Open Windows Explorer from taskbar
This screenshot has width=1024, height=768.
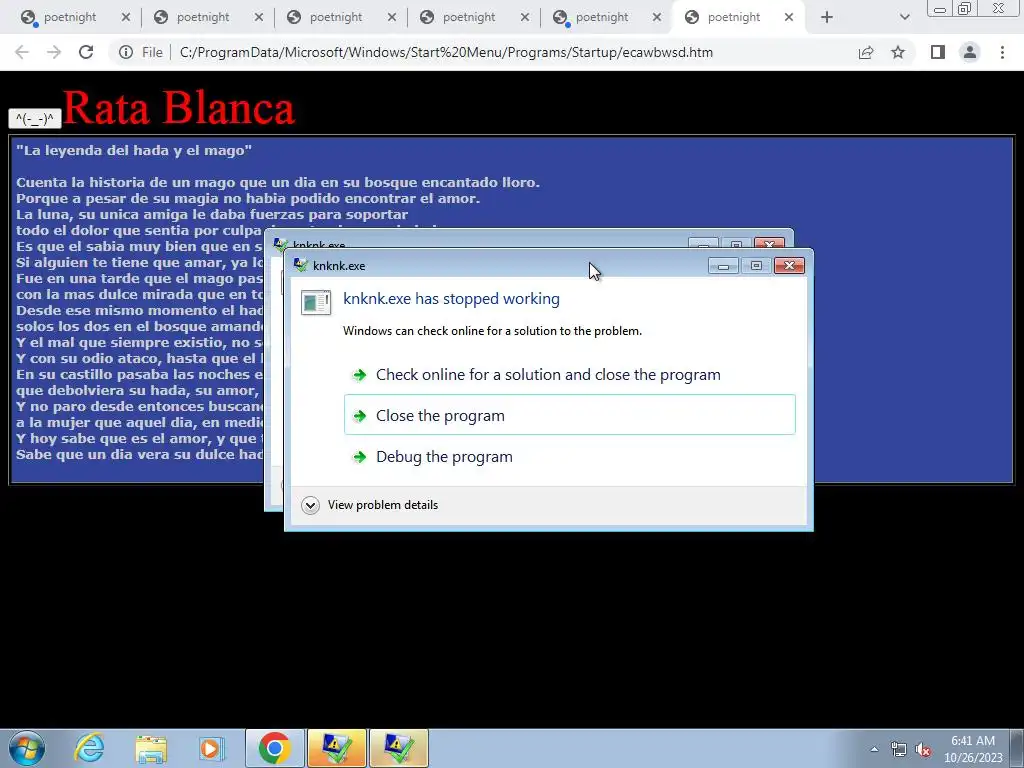pos(151,748)
